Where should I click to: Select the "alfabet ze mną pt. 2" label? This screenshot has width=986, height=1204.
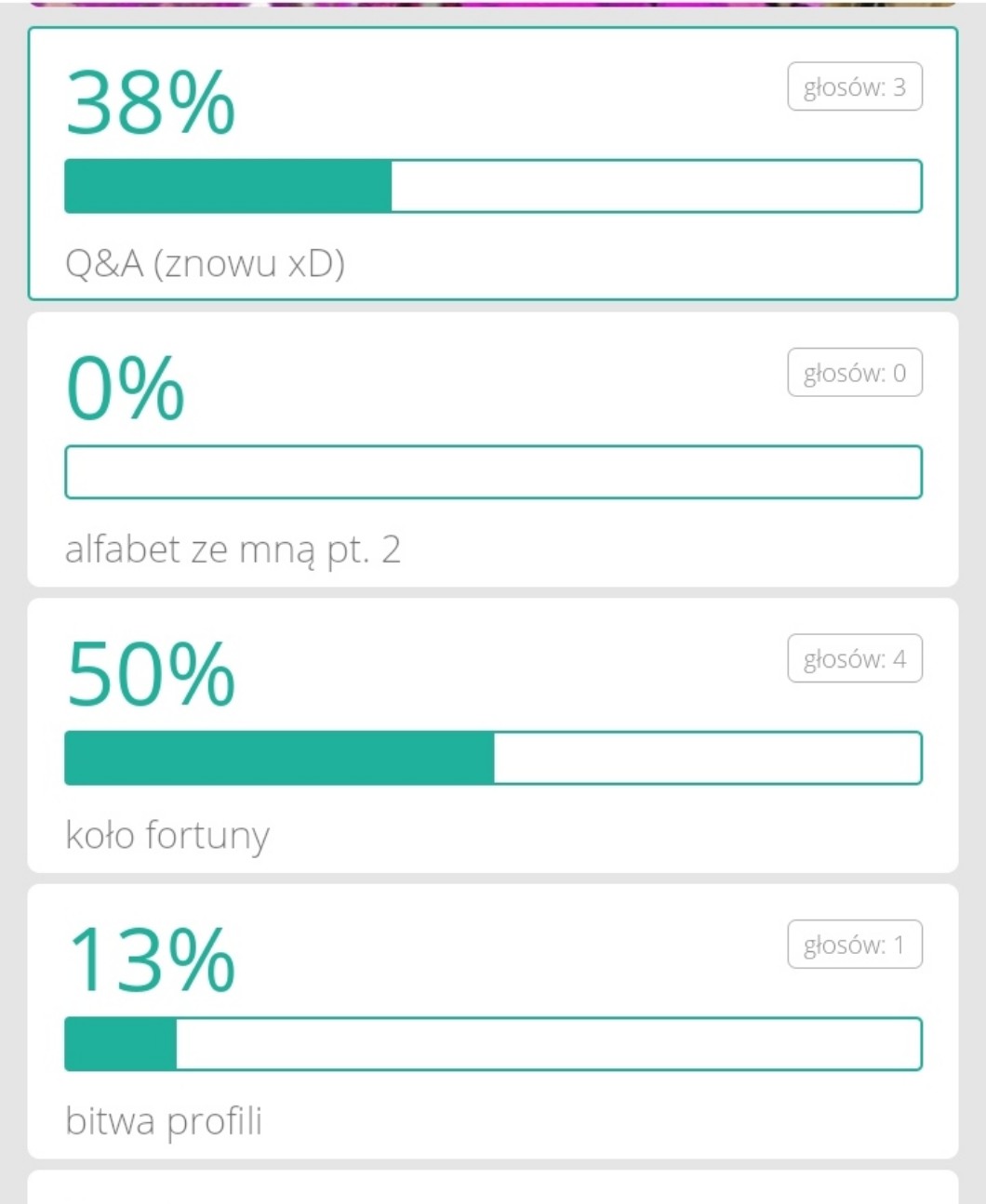[233, 549]
